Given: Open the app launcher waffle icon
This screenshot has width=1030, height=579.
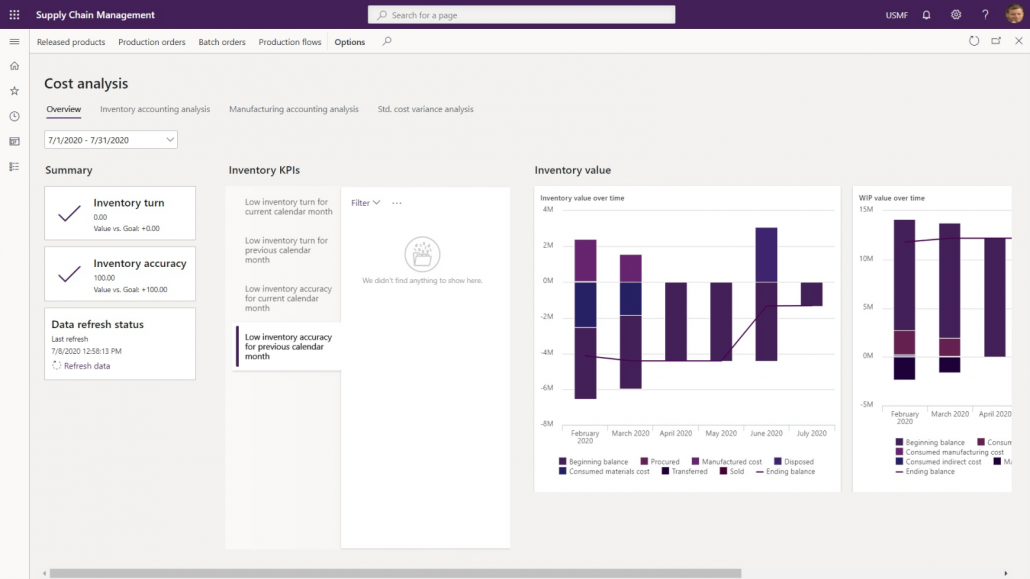Looking at the screenshot, I should click(x=14, y=15).
